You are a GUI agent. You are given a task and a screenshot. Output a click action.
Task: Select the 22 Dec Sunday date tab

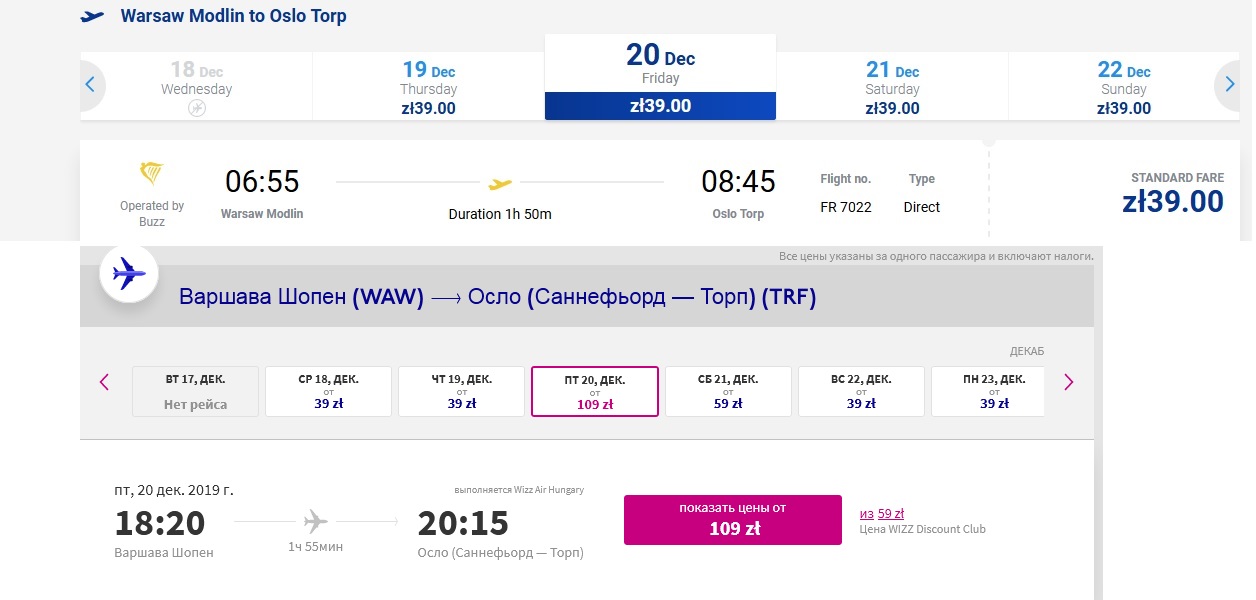[1124, 87]
